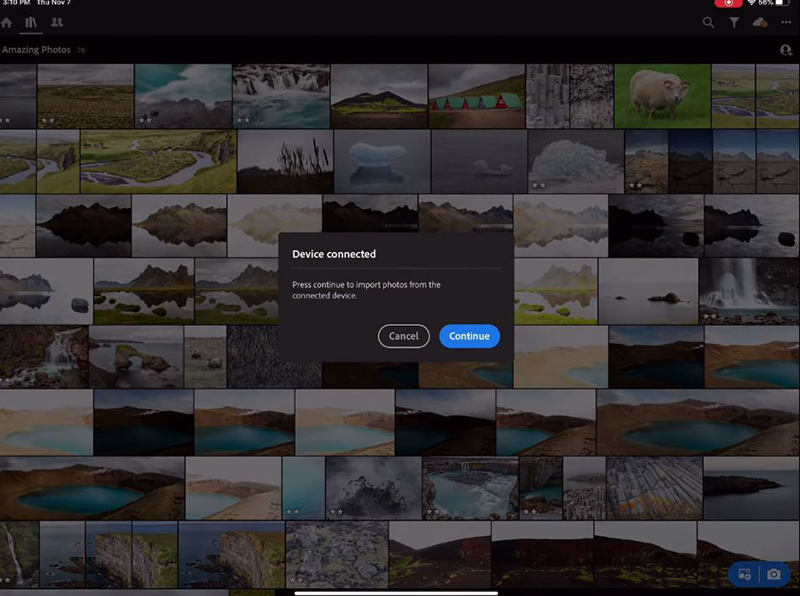Tap the screen recording indicator in status bar
The height and width of the screenshot is (596, 800).
(x=728, y=3)
